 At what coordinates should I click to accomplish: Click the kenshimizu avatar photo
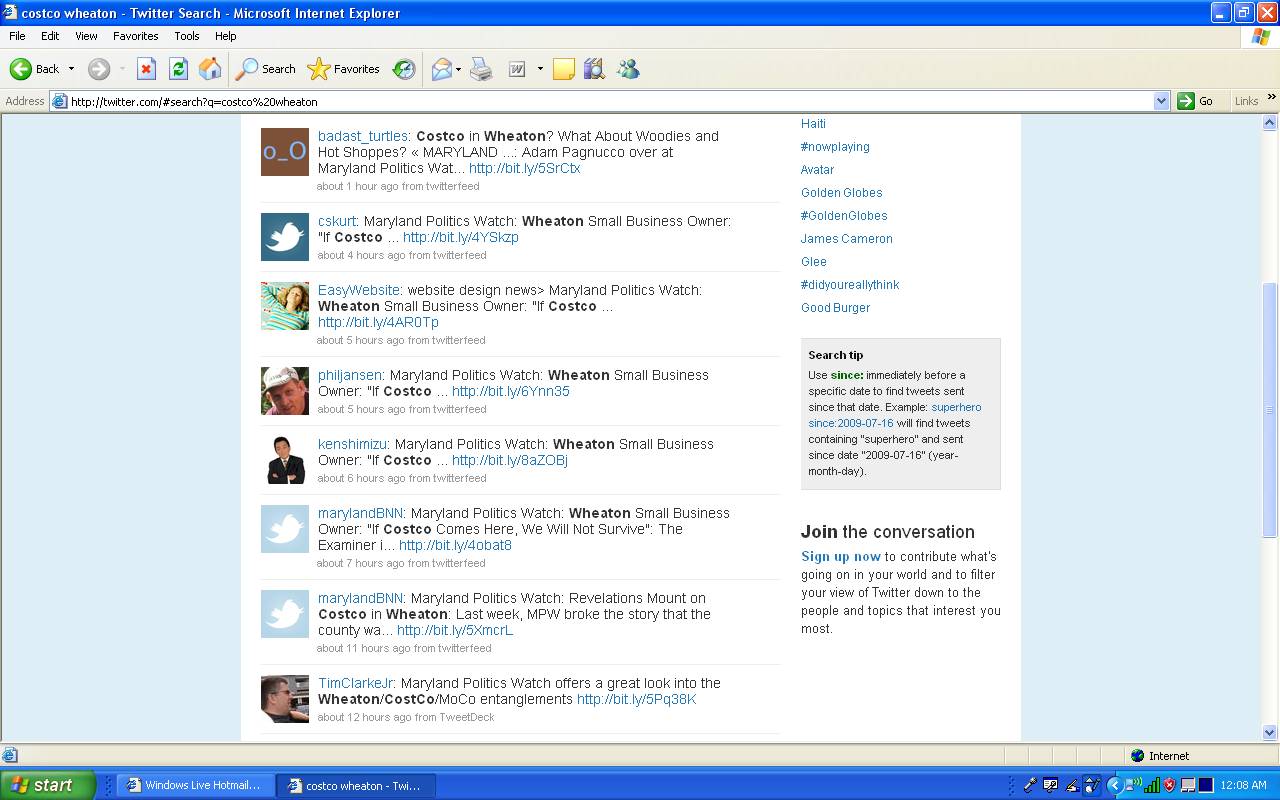[x=285, y=460]
